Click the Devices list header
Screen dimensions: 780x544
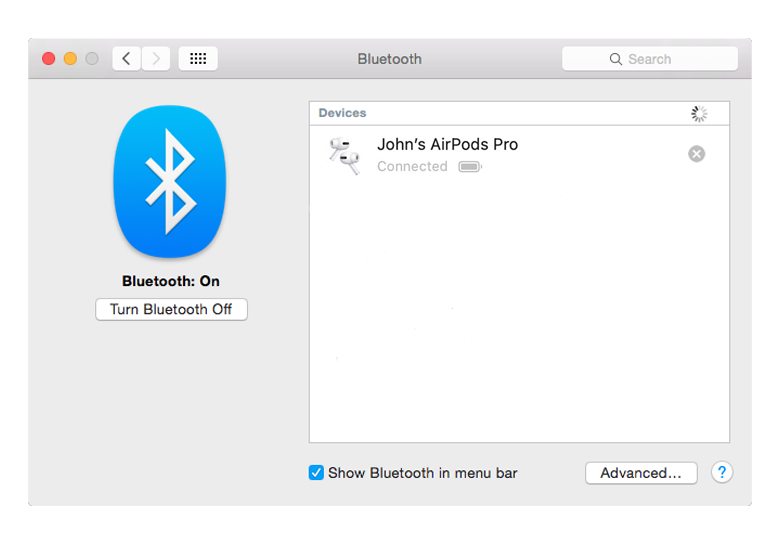tap(343, 113)
